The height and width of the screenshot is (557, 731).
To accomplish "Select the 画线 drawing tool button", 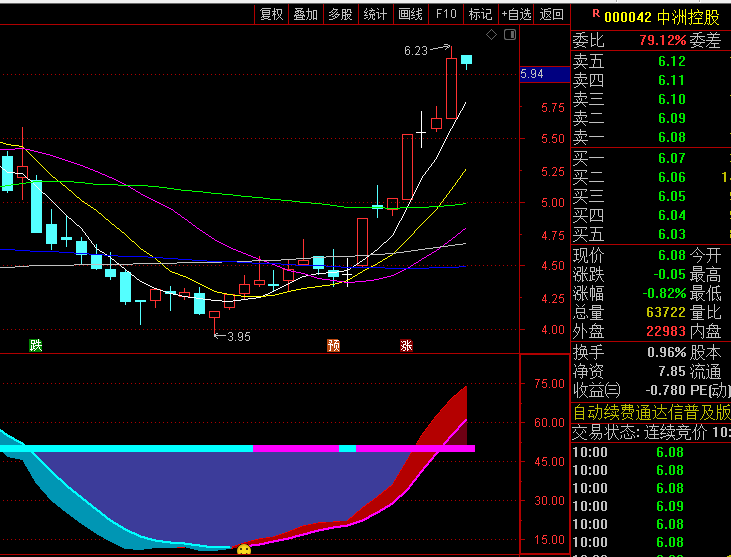I will click(410, 14).
